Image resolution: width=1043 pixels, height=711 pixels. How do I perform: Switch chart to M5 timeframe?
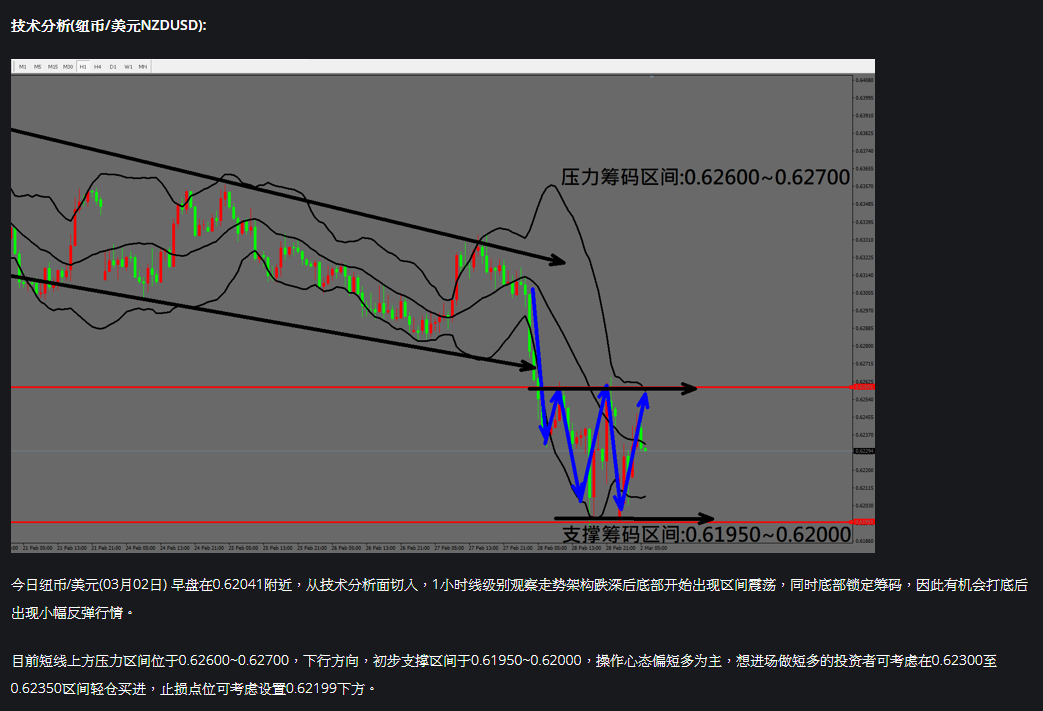point(37,67)
